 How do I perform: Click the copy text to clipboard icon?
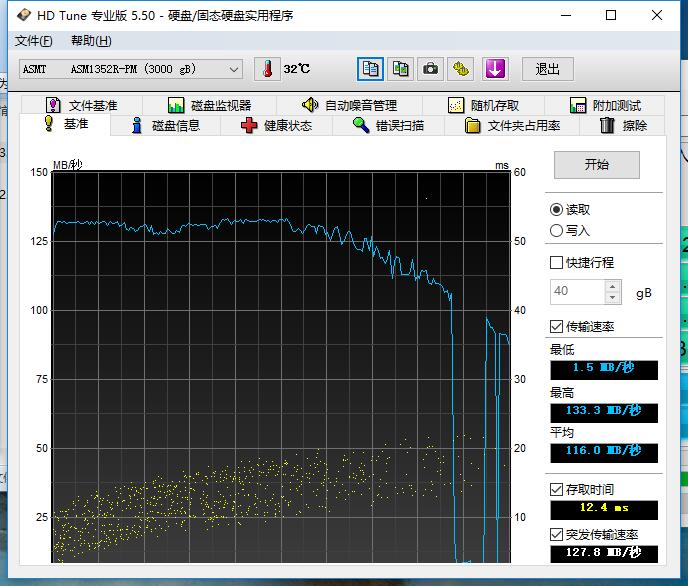pyautogui.click(x=370, y=69)
